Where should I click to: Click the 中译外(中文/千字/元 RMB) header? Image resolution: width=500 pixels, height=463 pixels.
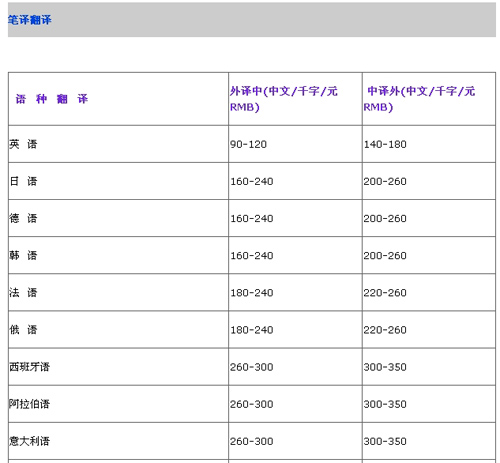click(419, 99)
